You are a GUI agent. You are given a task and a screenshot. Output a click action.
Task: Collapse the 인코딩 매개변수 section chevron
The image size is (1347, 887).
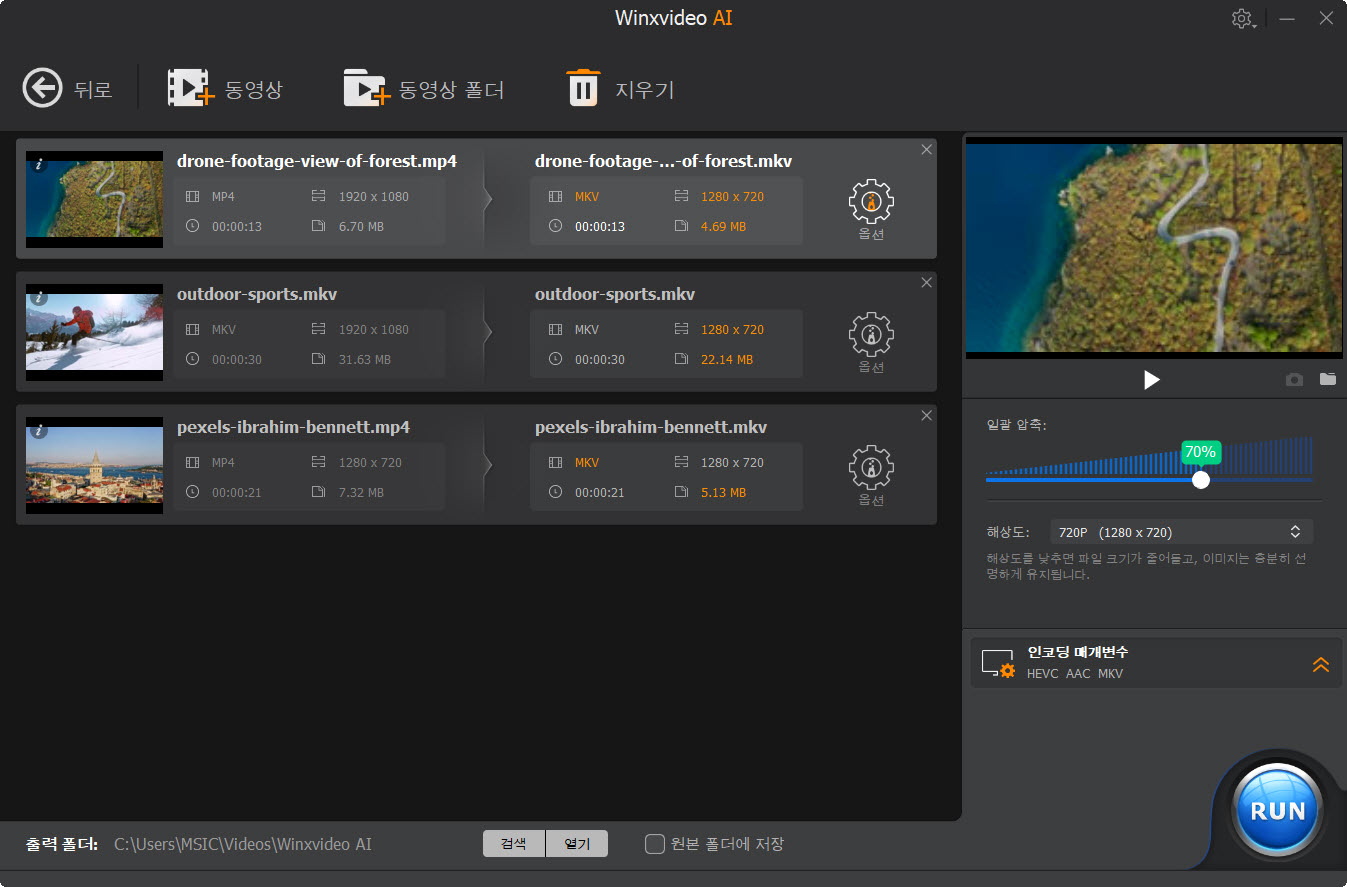point(1321,663)
